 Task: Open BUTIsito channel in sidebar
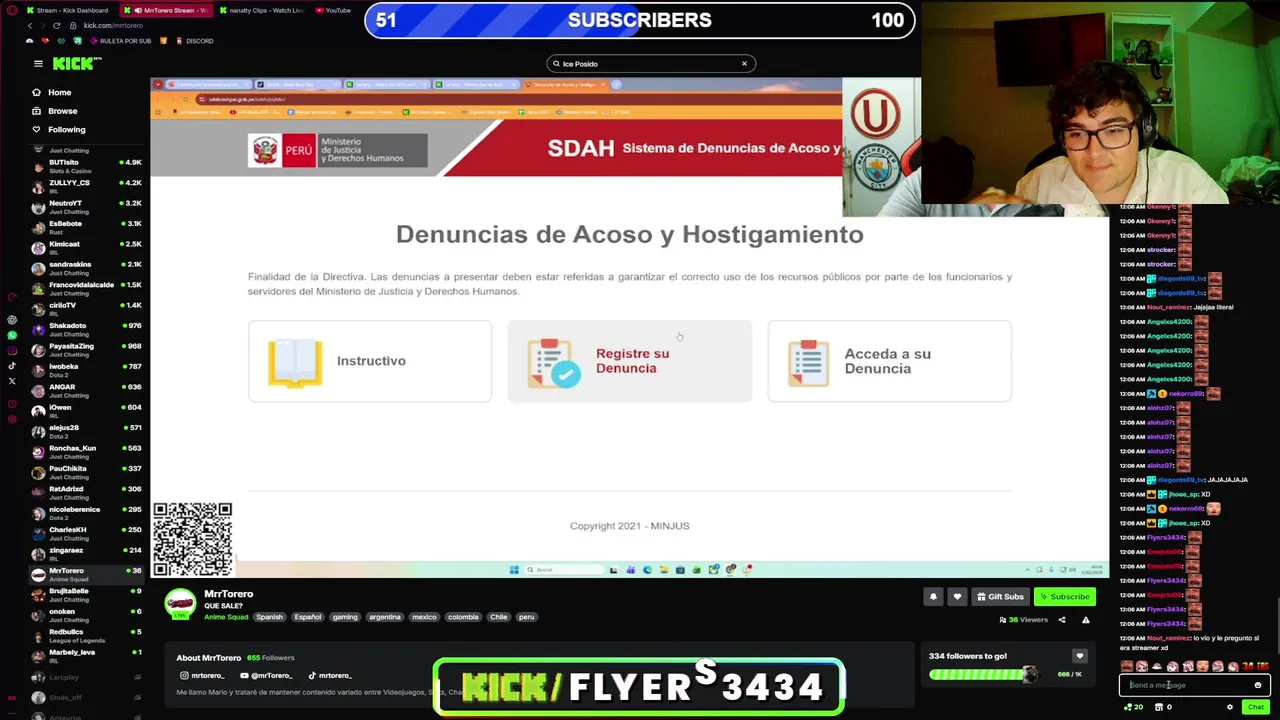click(x=88, y=166)
